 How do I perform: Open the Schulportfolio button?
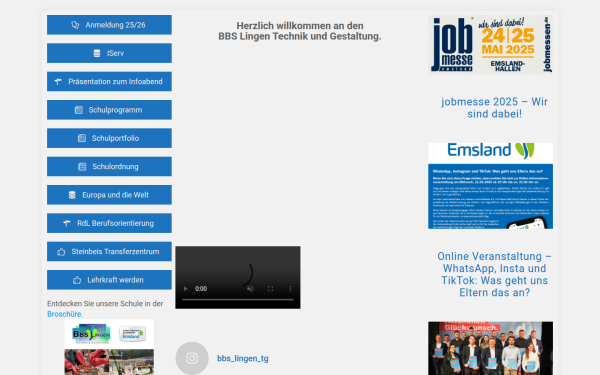coord(109,138)
